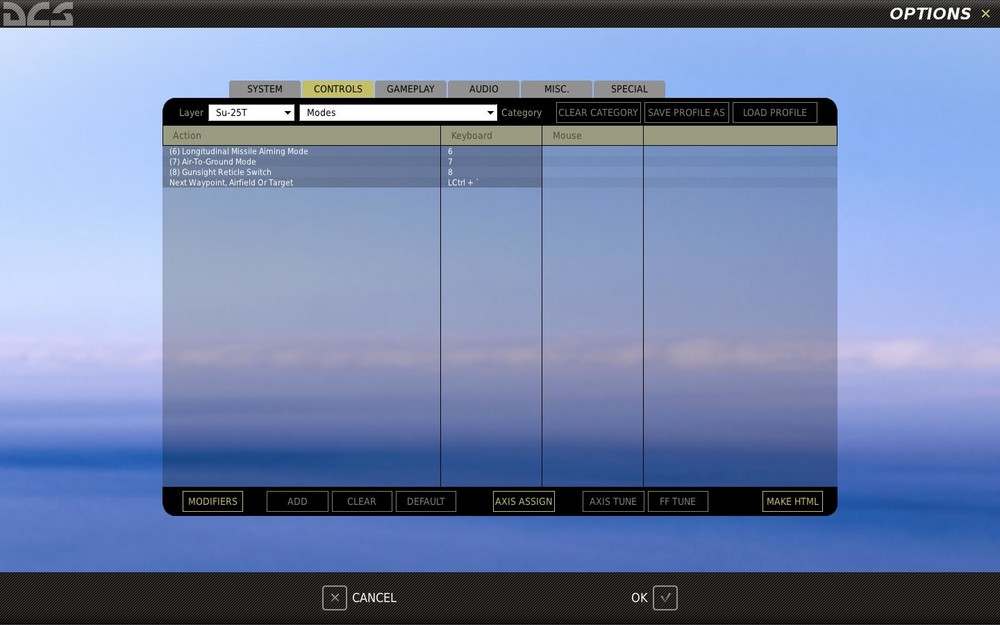
Task: Click the checkmark icon beside OK
Action: [665, 598]
